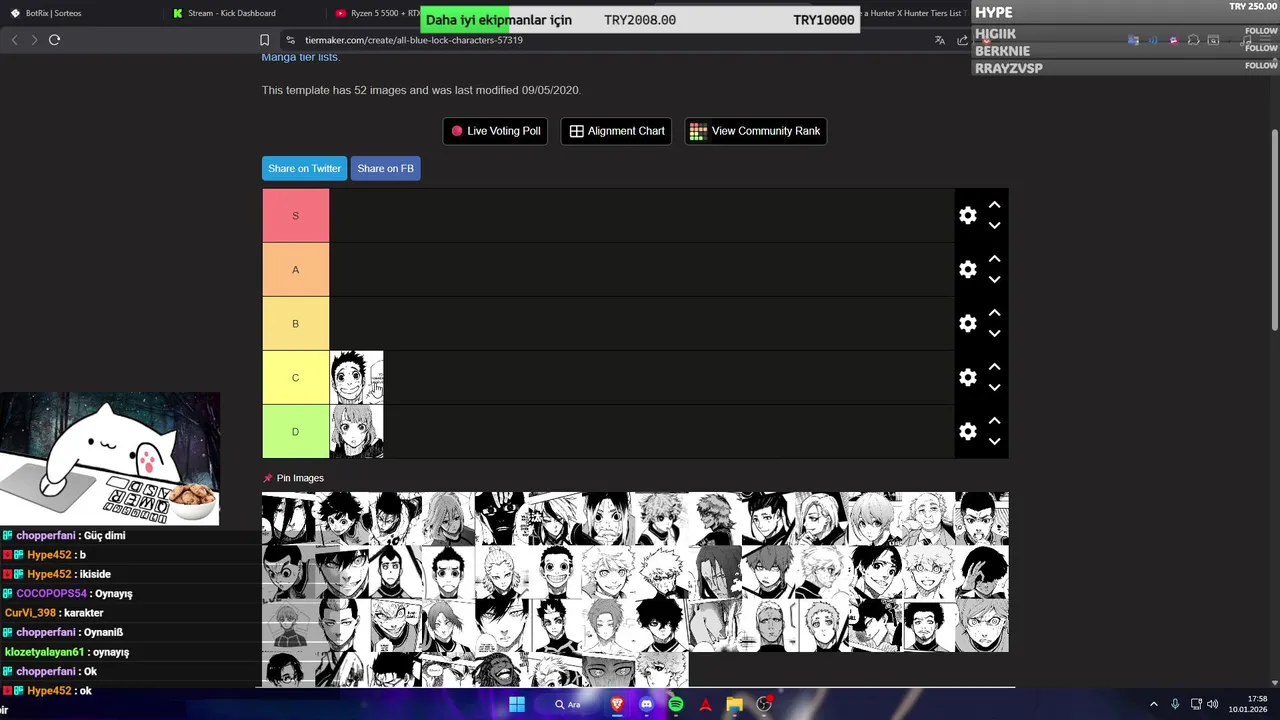Open settings gear for B tier row

pos(967,323)
